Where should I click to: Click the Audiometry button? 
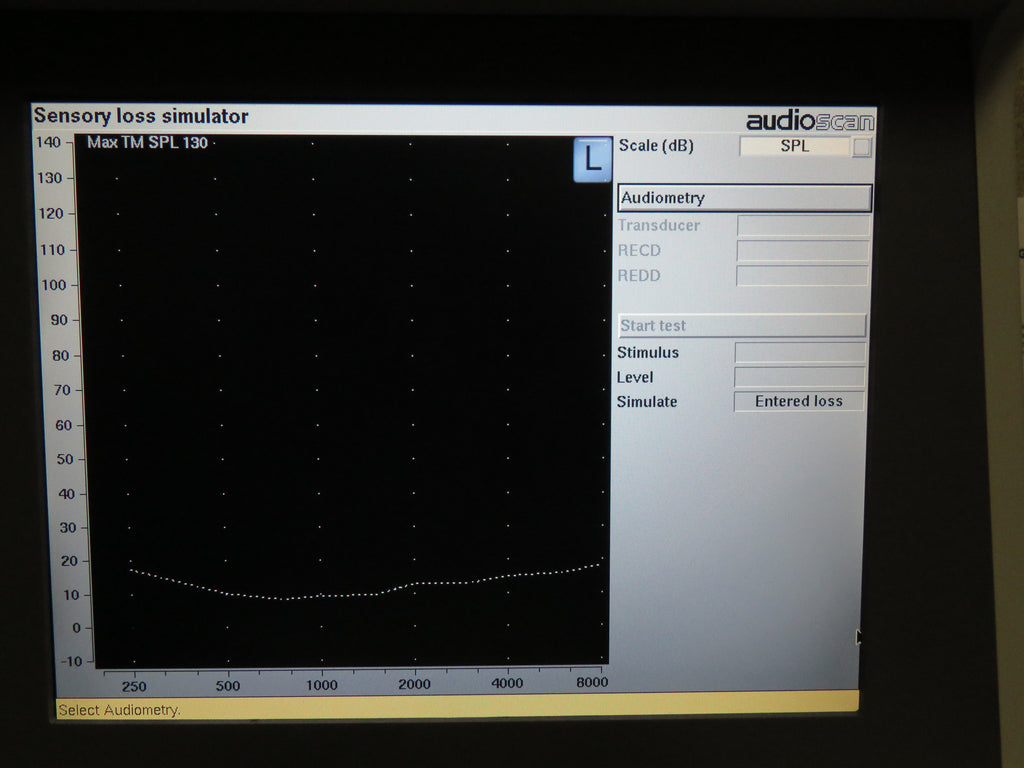click(x=744, y=198)
